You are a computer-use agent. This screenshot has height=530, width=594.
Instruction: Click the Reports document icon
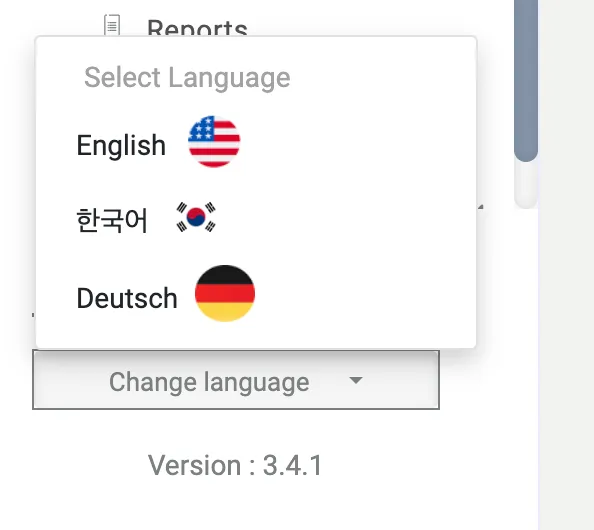click(112, 25)
